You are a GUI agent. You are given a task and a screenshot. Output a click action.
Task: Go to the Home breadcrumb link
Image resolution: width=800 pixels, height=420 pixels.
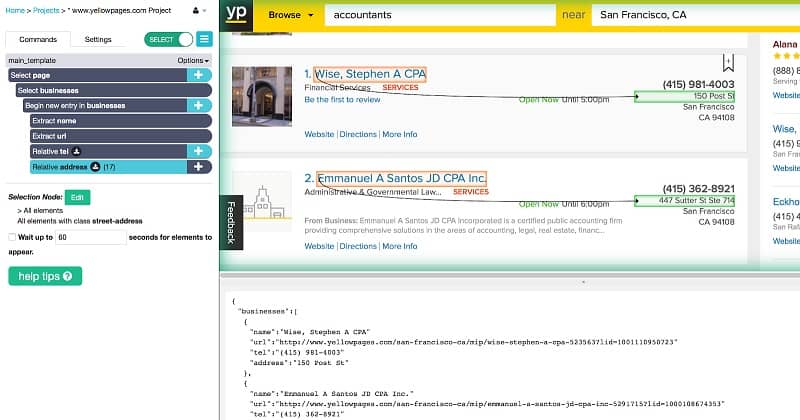15,10
